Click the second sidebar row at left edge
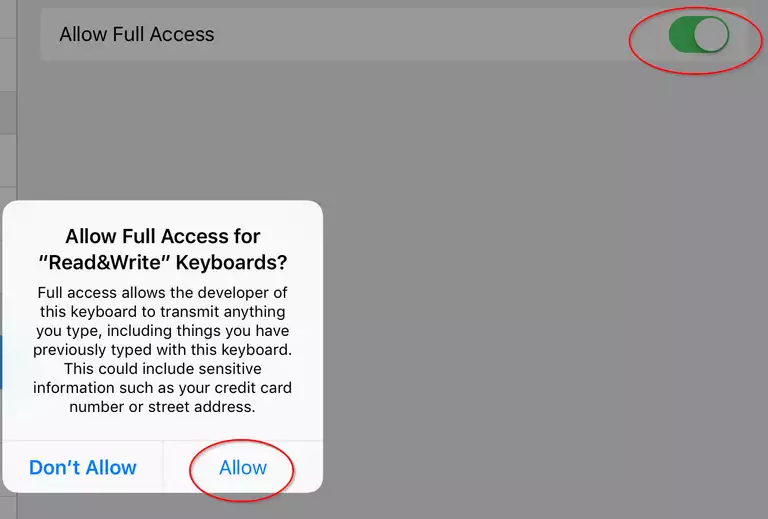The image size is (768, 519). tap(8, 65)
